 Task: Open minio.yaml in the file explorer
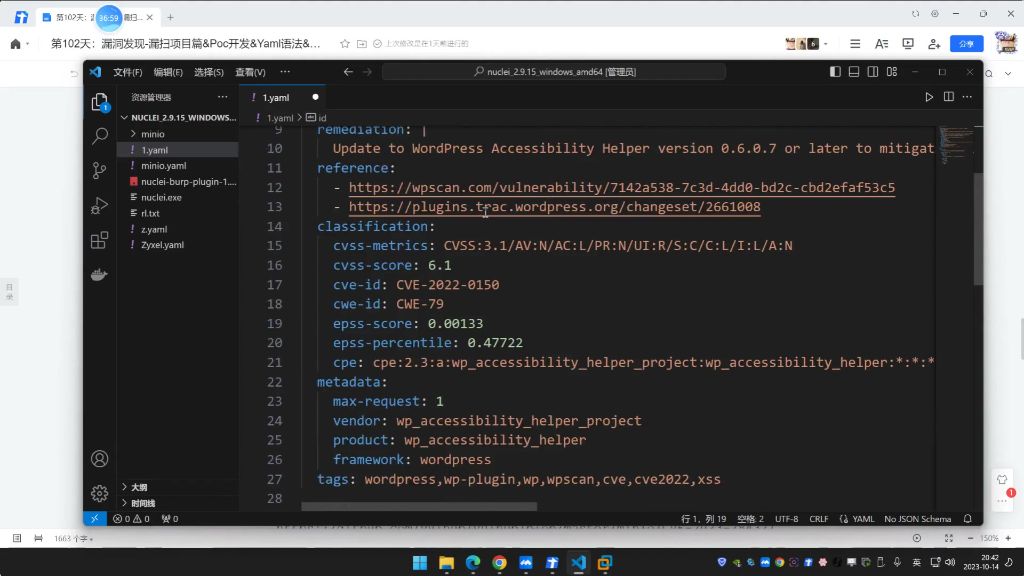click(178, 165)
